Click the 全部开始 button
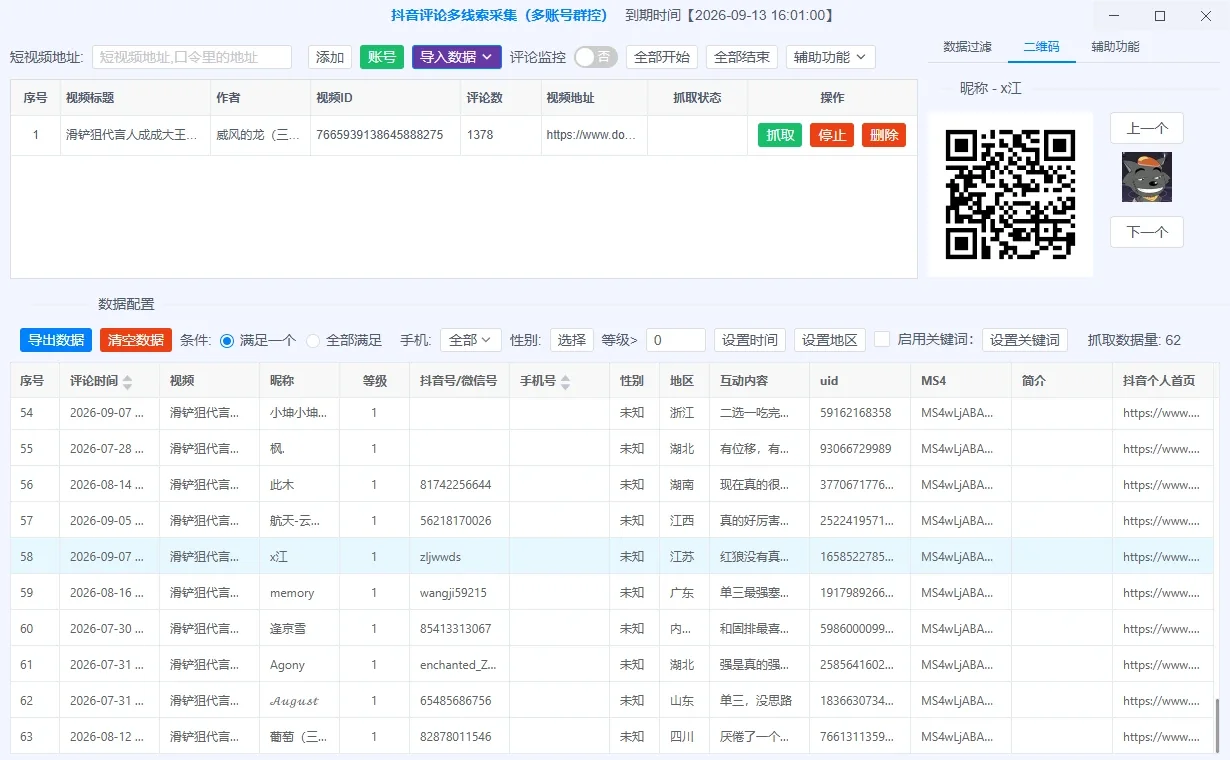The height and width of the screenshot is (760, 1230). pyautogui.click(x=662, y=57)
